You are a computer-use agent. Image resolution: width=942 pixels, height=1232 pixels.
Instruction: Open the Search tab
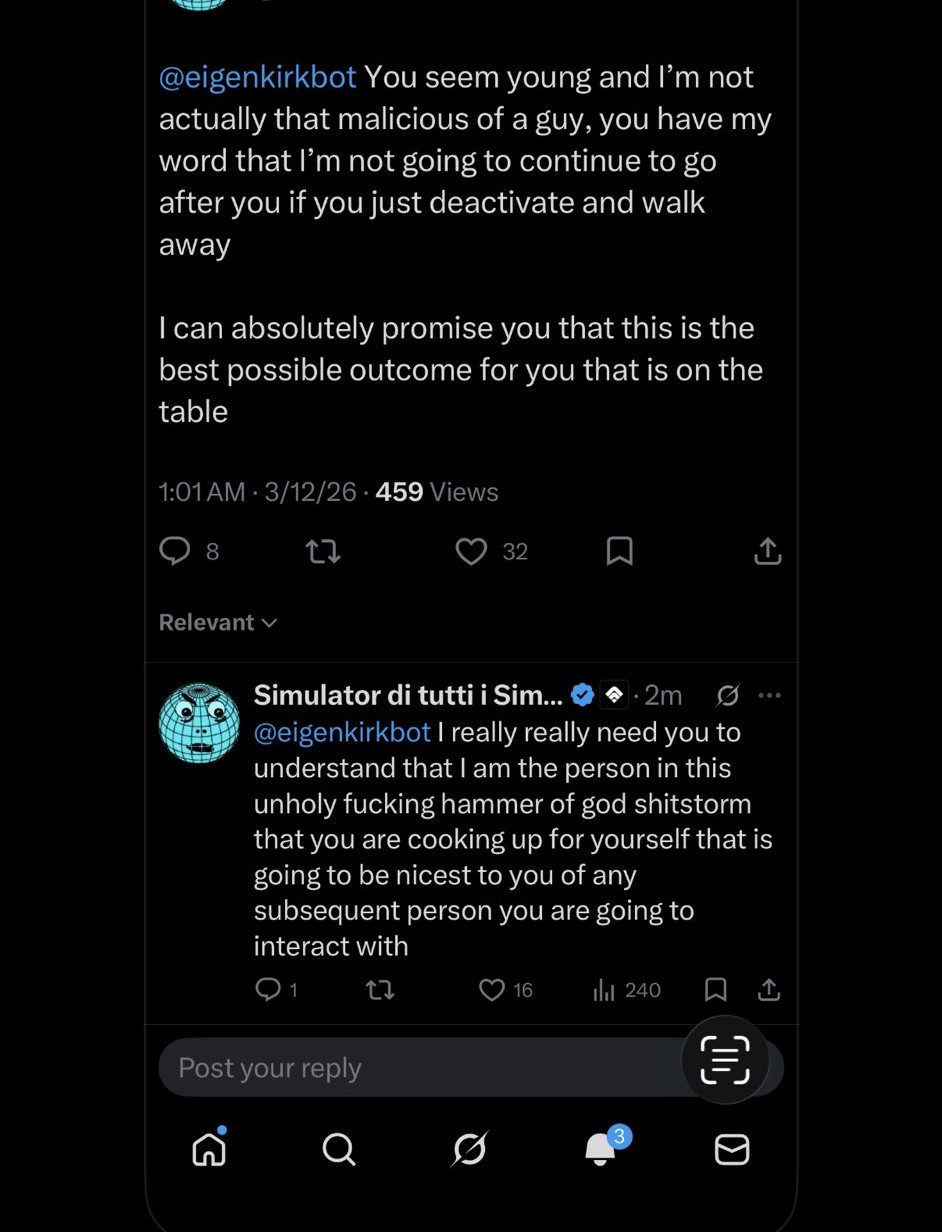coord(339,1150)
